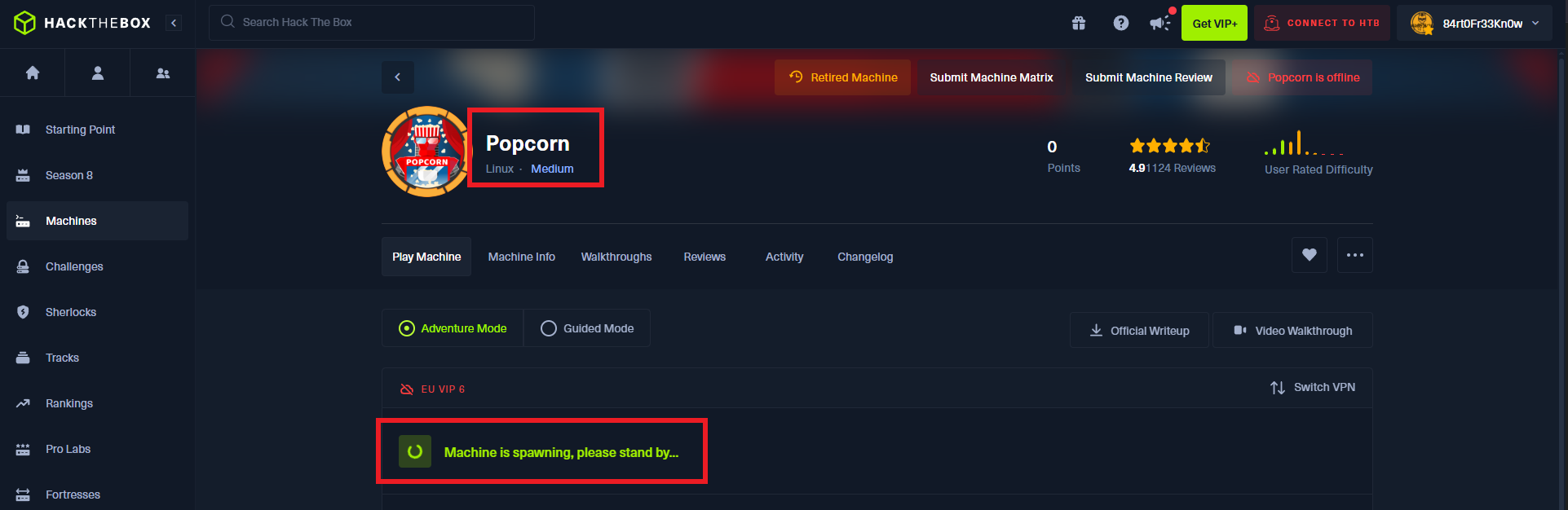This screenshot has height=510, width=1568.
Task: Open Rankings in the sidebar
Action: click(x=97, y=403)
